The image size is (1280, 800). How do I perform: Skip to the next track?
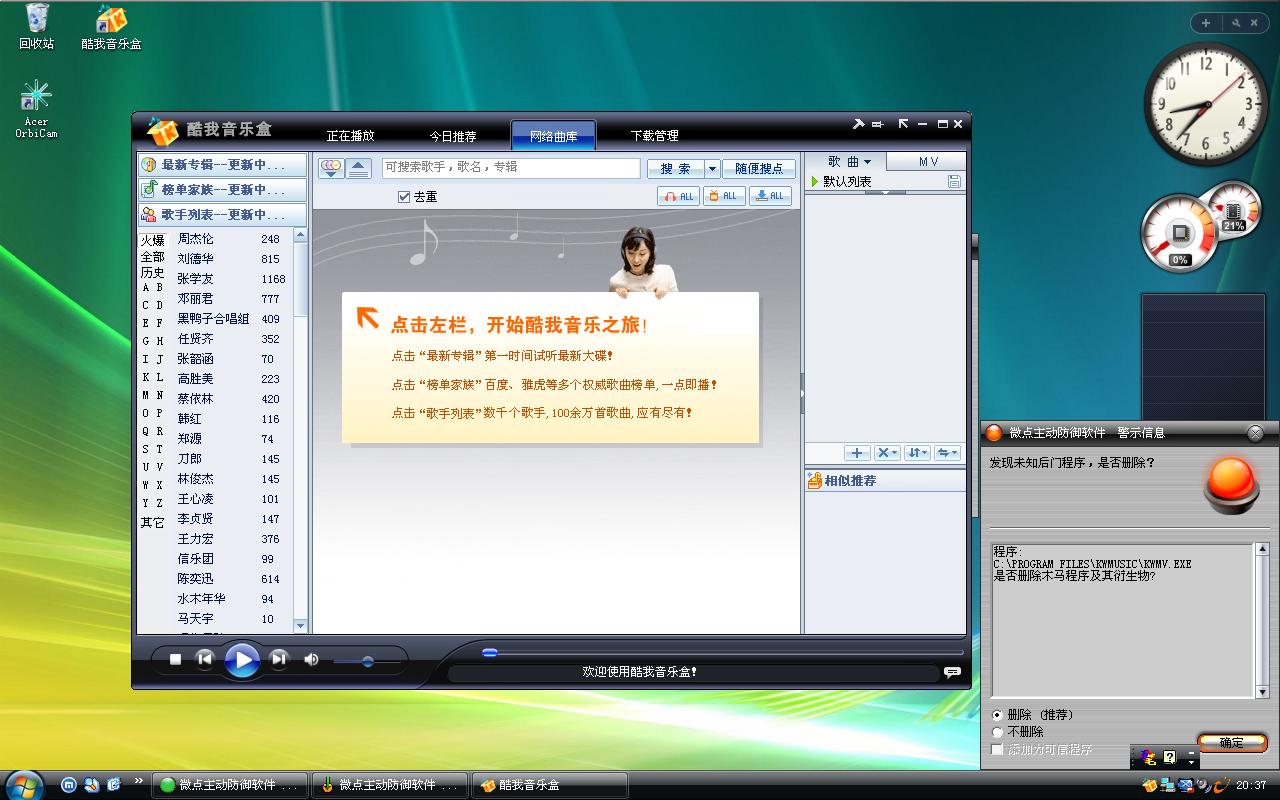(279, 659)
